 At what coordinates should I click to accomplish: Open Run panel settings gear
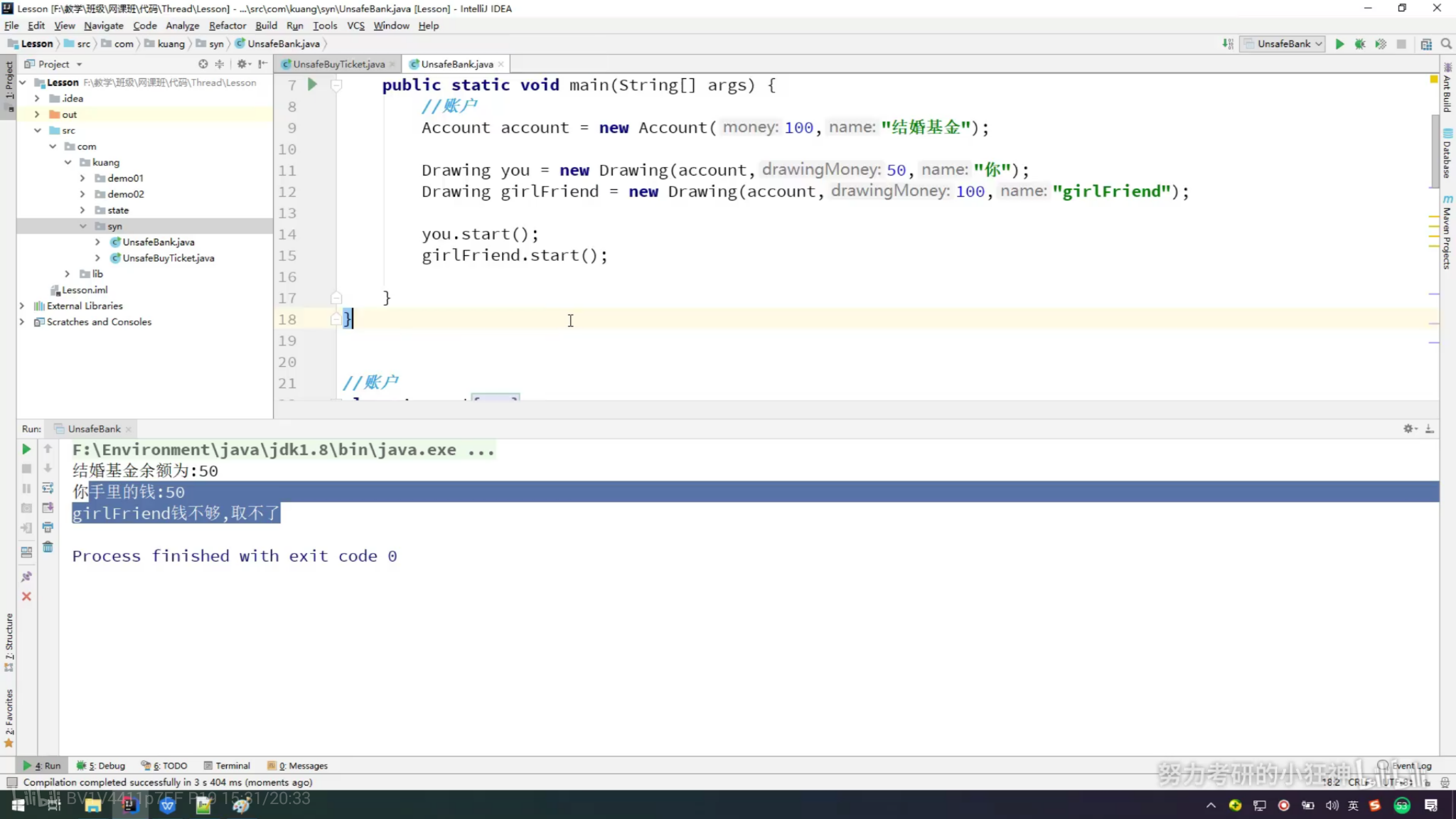coord(1410,429)
